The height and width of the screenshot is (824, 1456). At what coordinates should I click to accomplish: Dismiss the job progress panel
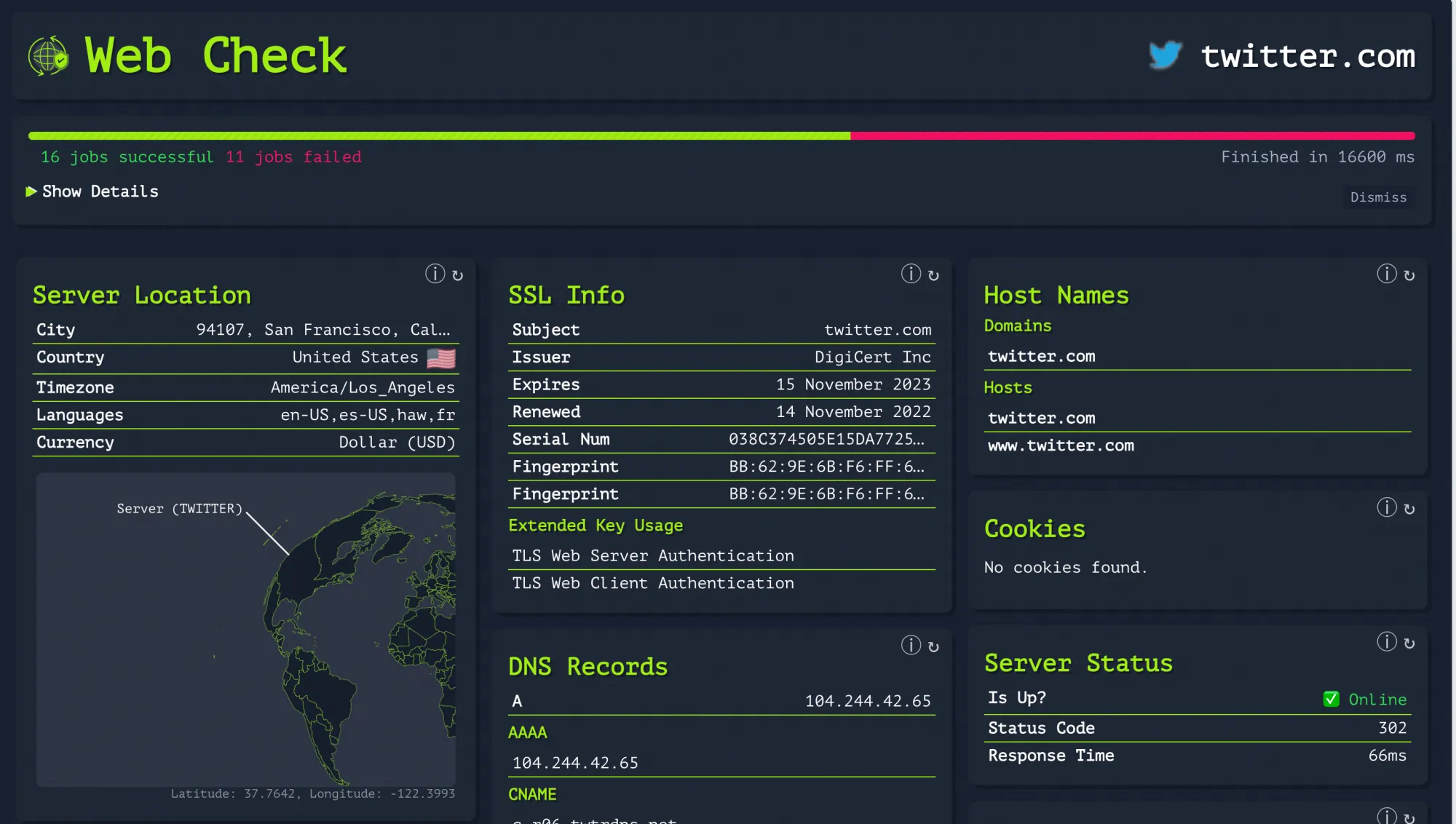1378,197
